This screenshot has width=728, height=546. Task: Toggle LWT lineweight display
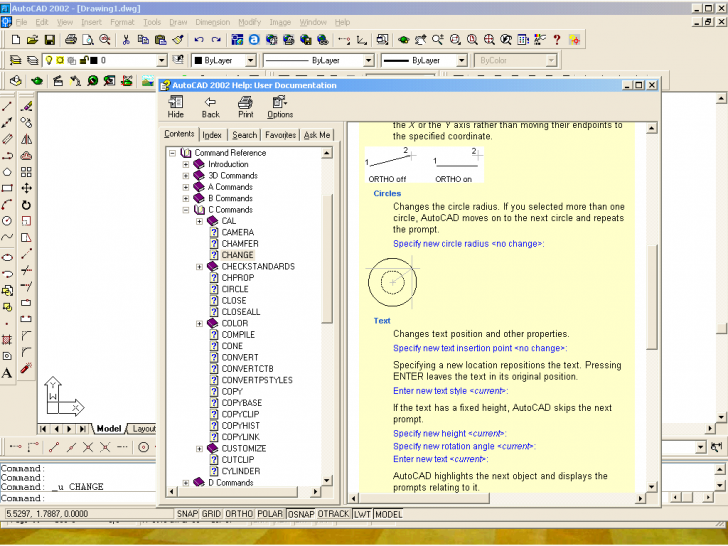click(x=362, y=514)
